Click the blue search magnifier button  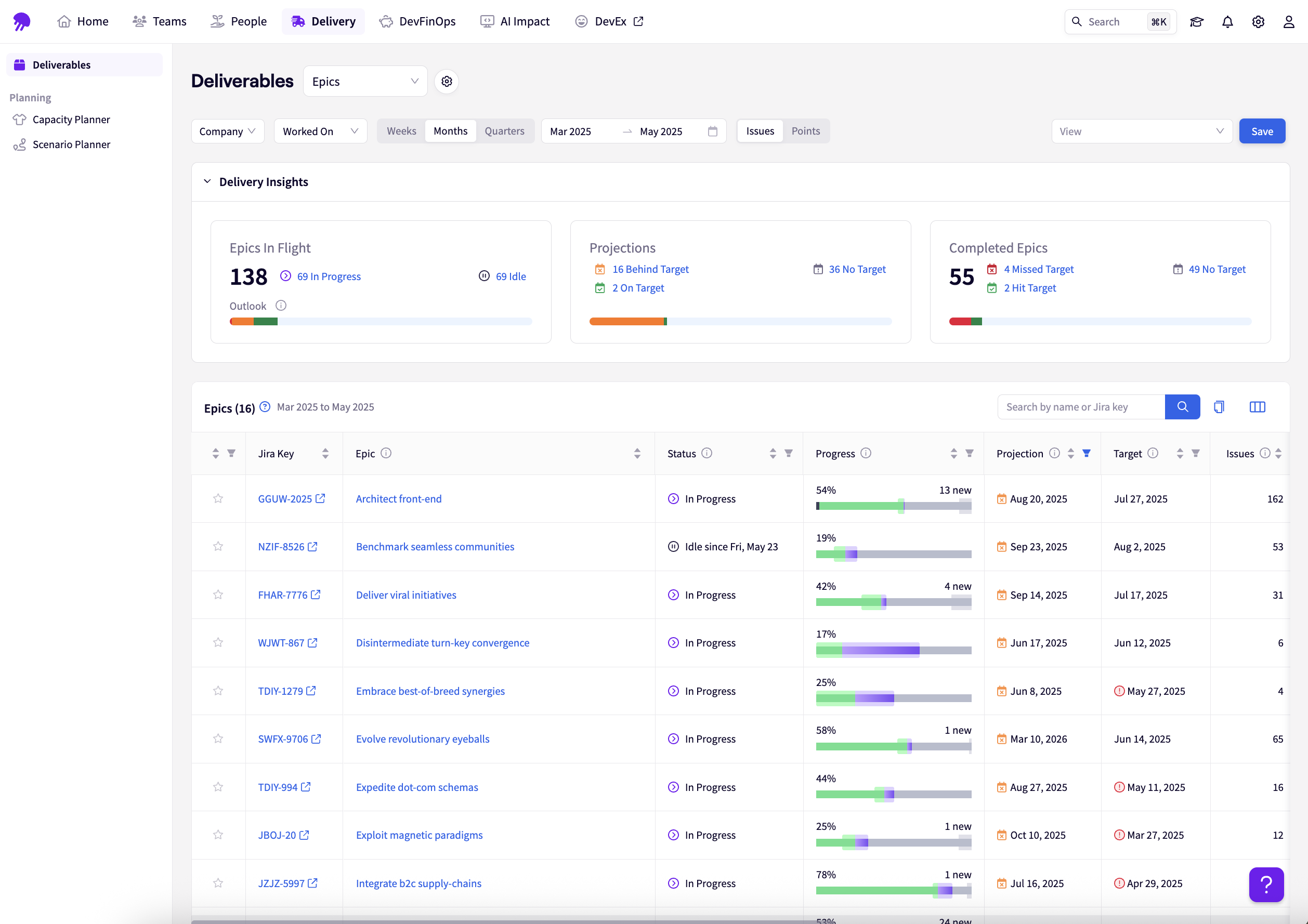point(1182,407)
